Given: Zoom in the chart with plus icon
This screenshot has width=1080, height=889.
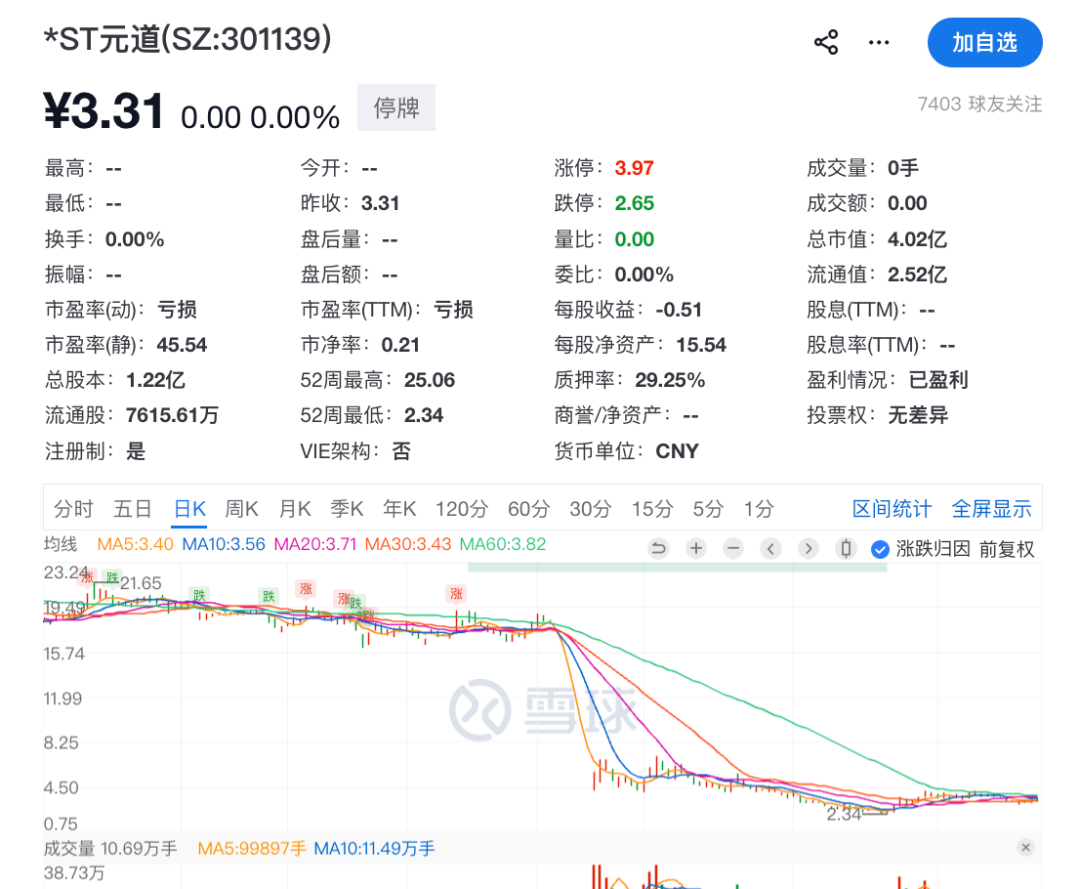Looking at the screenshot, I should click(x=696, y=548).
